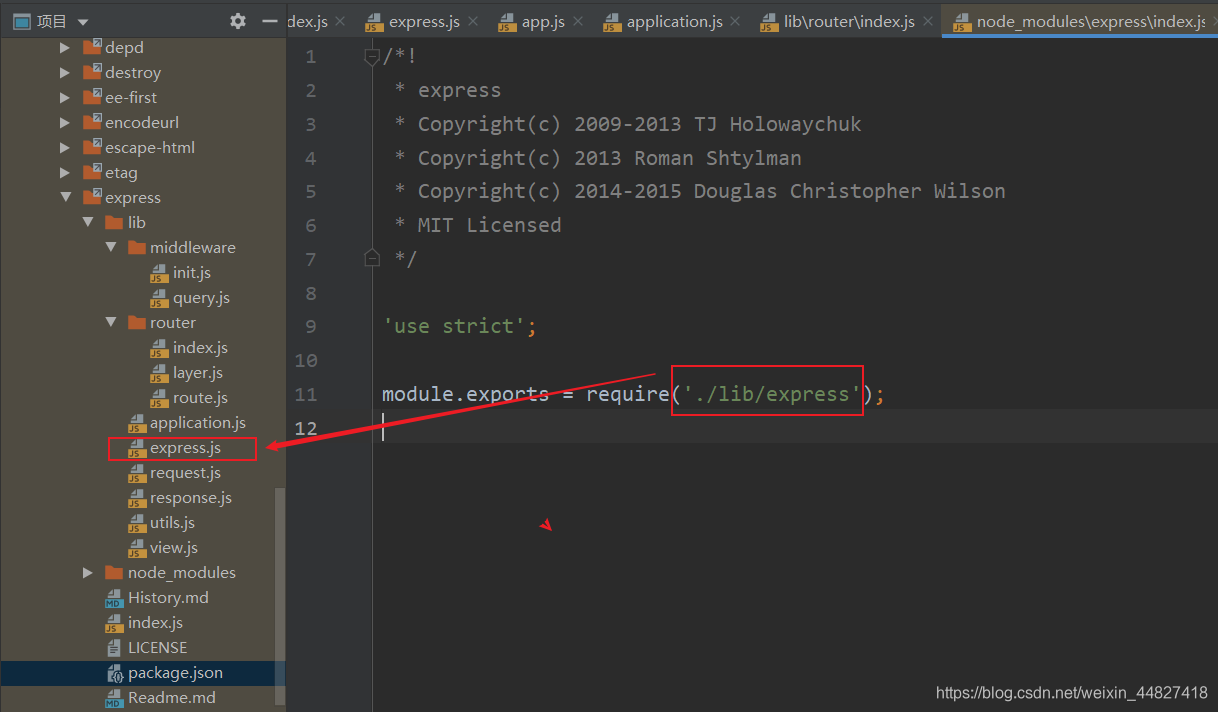Screen dimensions: 1218x712
Task: Collapse the express folder
Action: click(65, 197)
